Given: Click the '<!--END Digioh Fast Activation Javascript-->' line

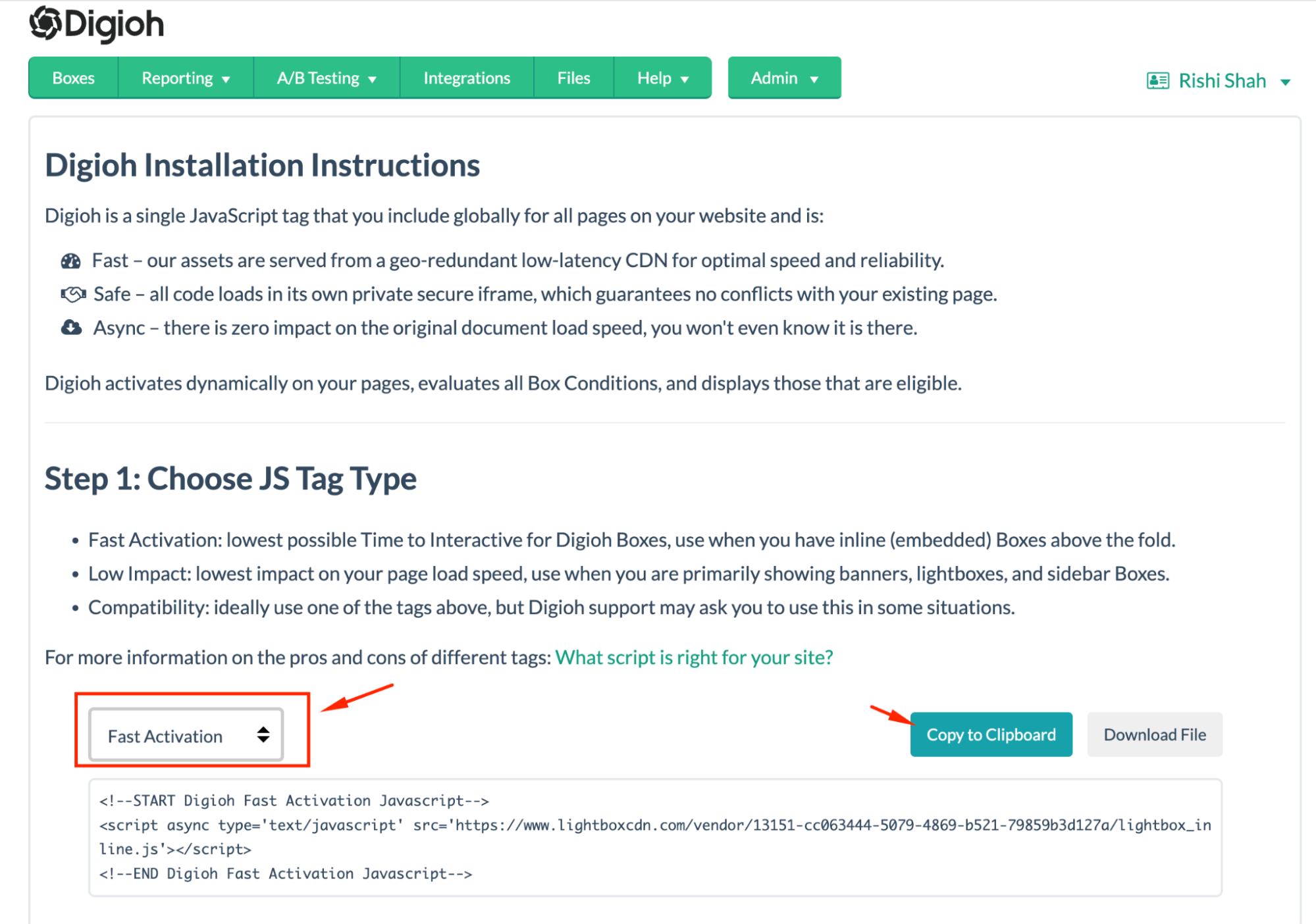Looking at the screenshot, I should pyautogui.click(x=286, y=874).
